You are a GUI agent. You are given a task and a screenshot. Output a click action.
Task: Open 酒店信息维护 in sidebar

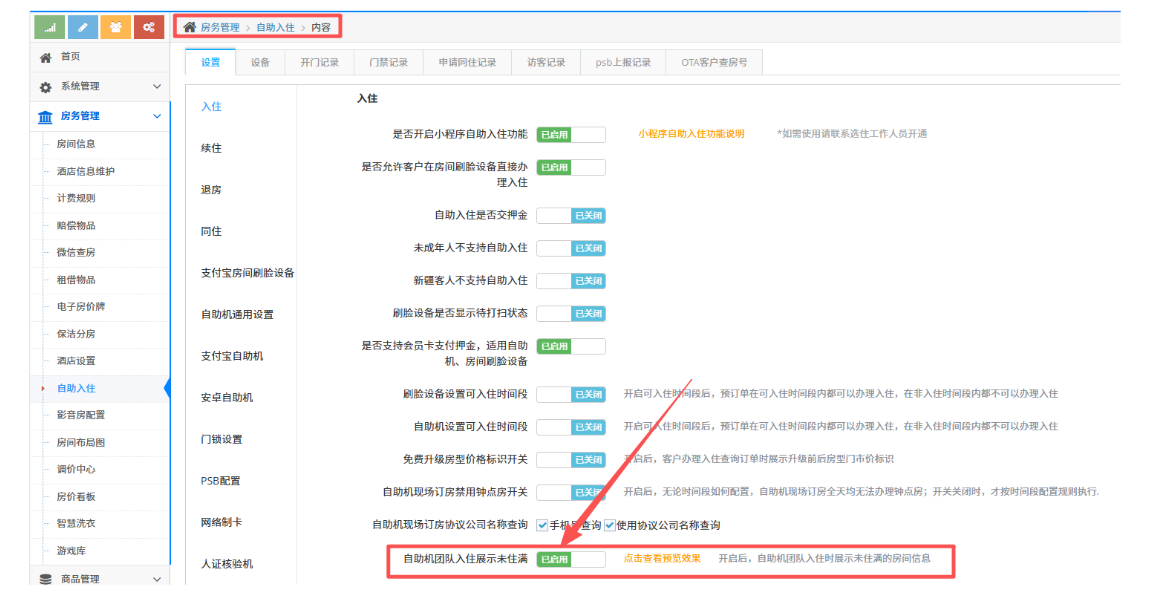86,171
